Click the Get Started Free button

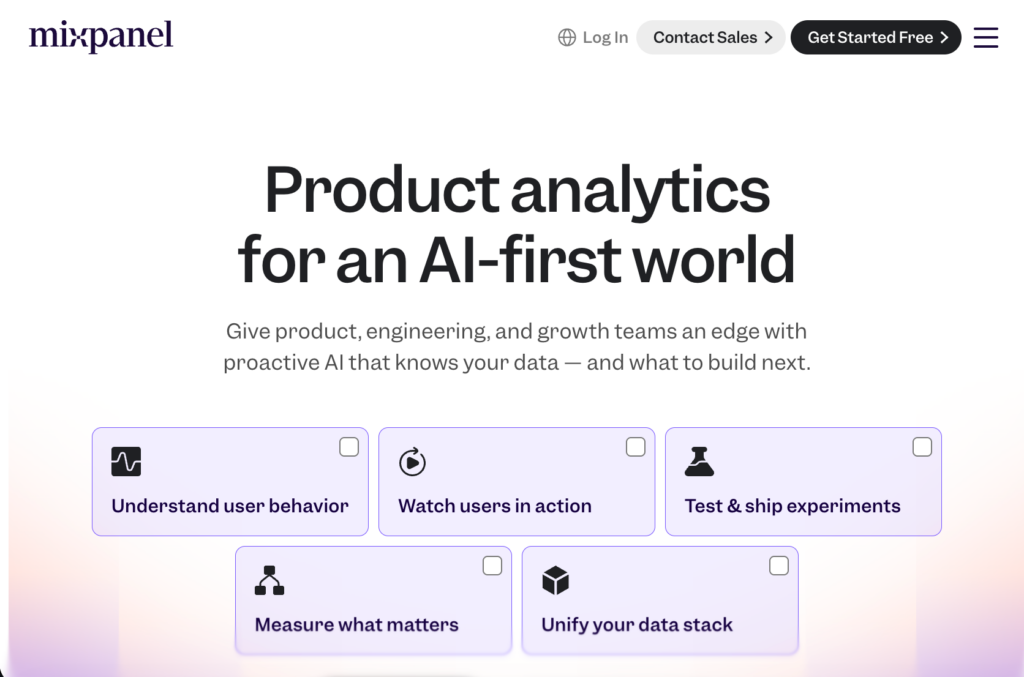876,37
